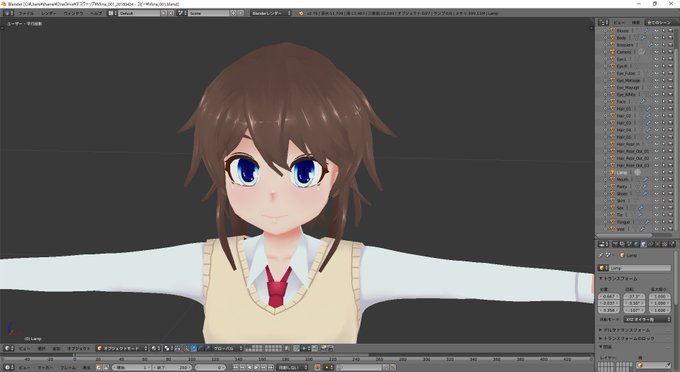Hide the Face object with eye icon

(656, 101)
